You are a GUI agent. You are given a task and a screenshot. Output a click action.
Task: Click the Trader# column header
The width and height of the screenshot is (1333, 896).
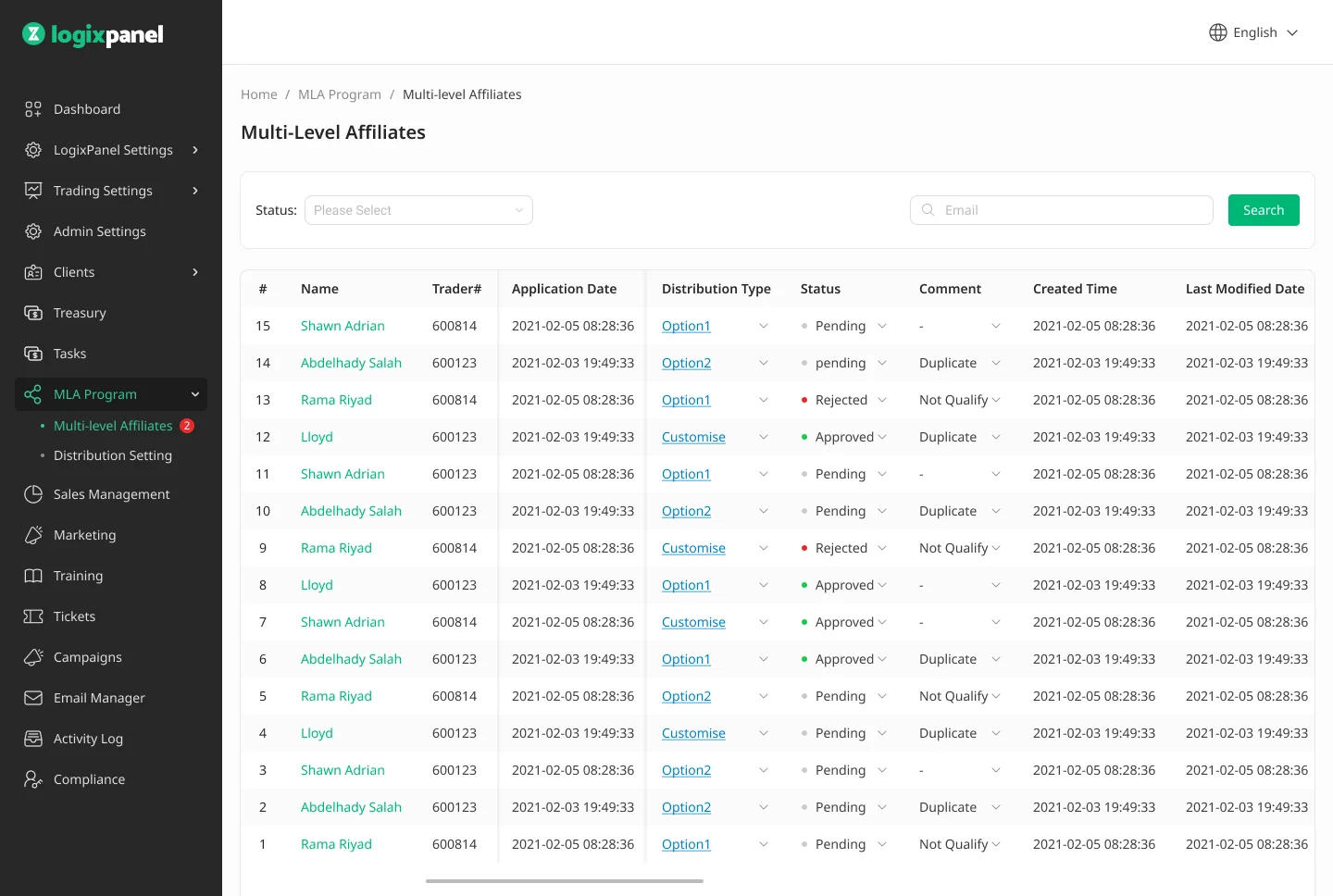(x=456, y=289)
